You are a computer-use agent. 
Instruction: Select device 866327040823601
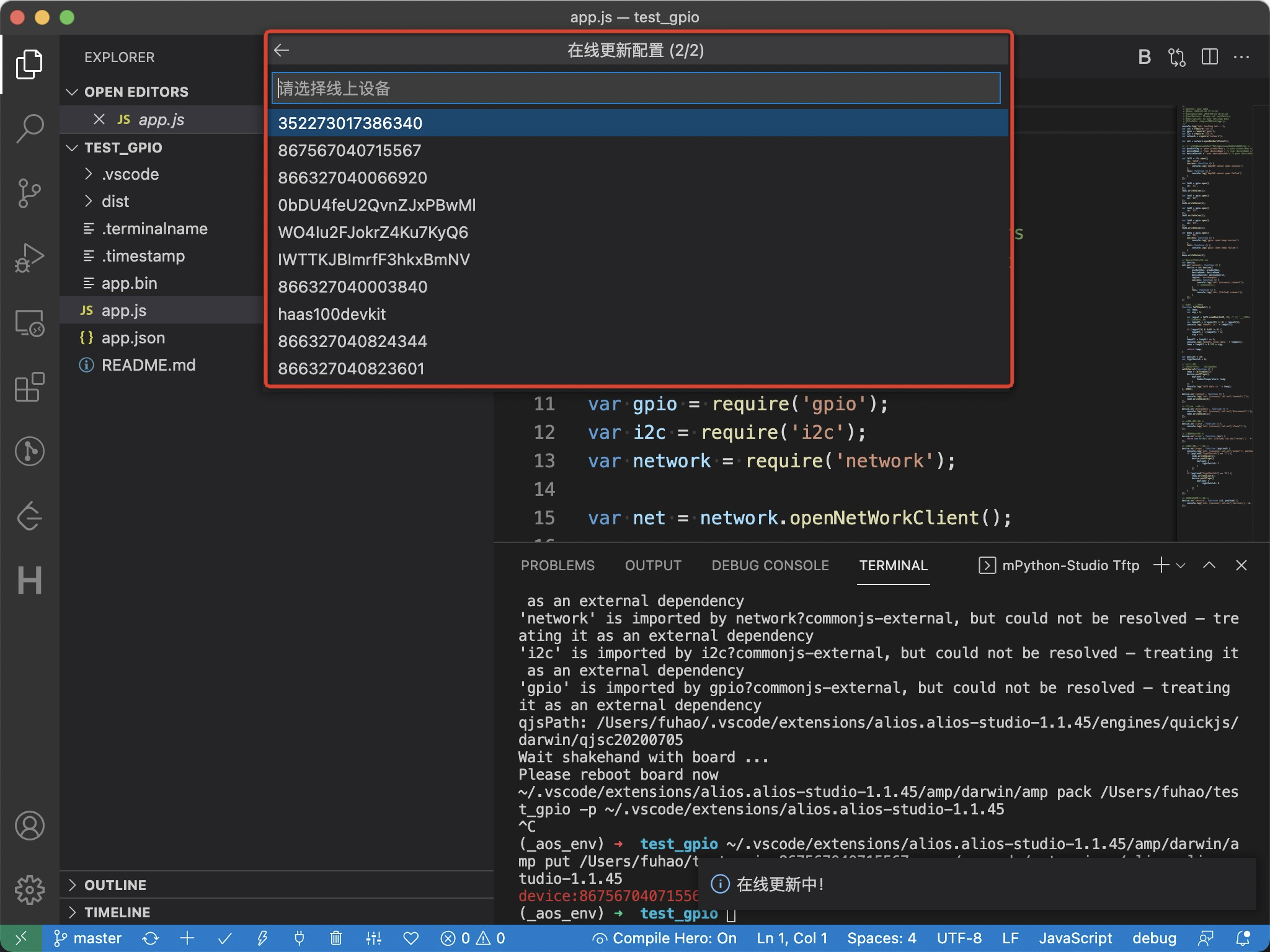pos(639,368)
